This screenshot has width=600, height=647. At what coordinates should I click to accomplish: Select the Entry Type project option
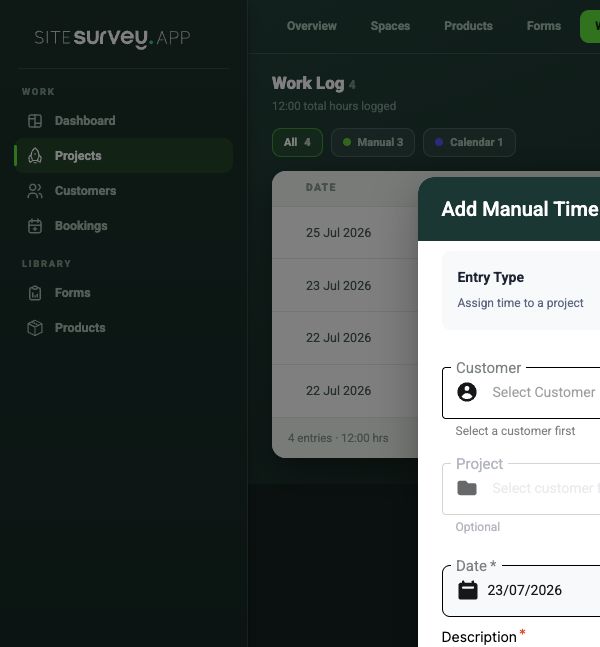tap(521, 290)
